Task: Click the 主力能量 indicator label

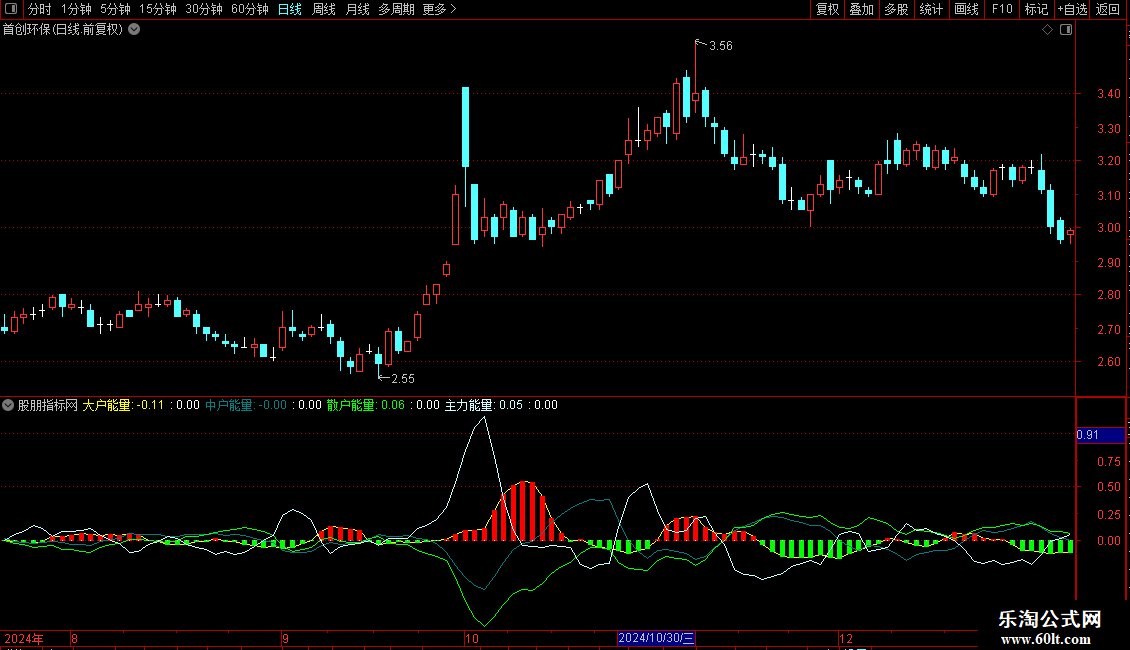Action: click(469, 405)
